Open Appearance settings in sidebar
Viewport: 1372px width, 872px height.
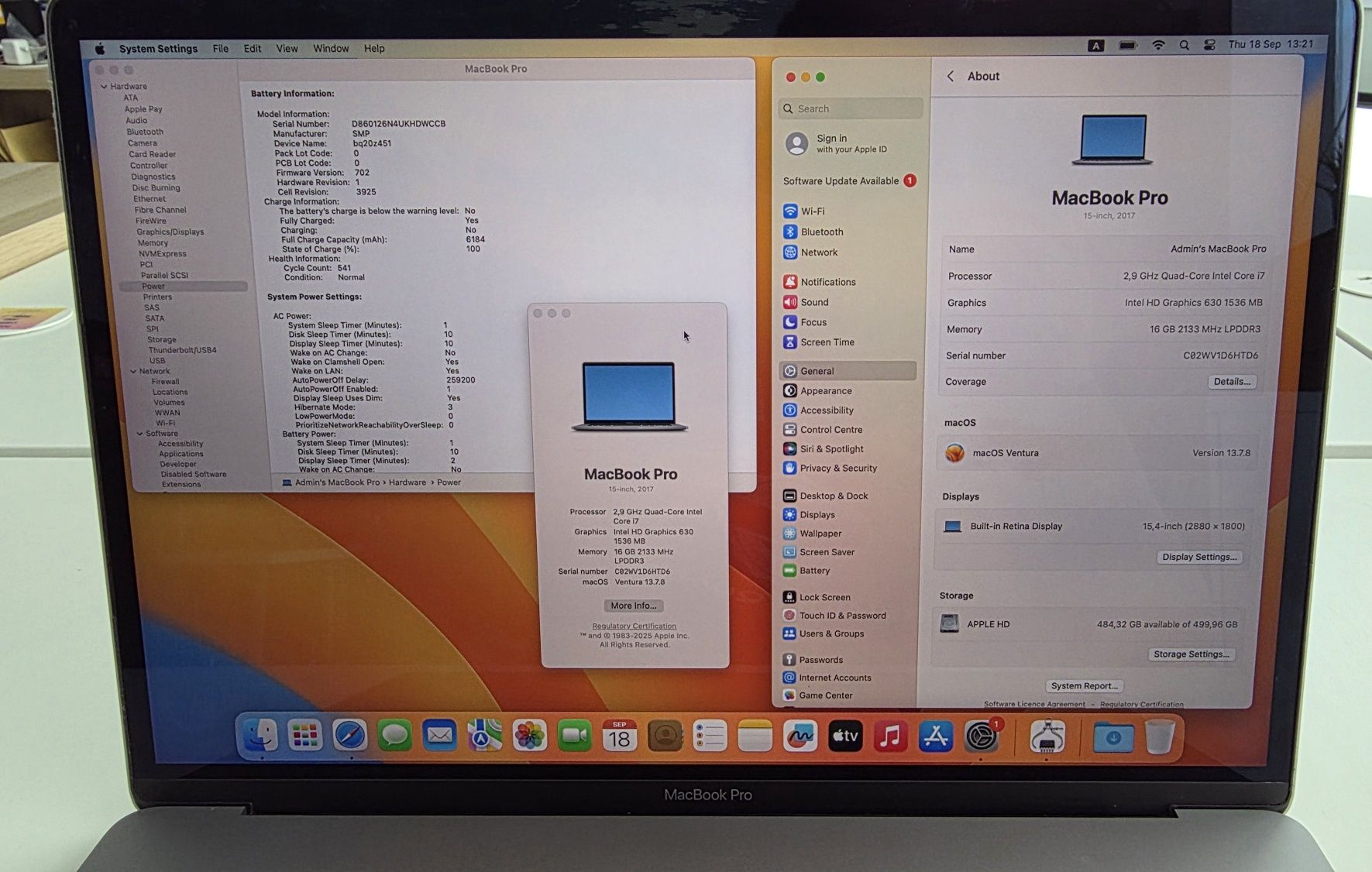(x=817, y=391)
